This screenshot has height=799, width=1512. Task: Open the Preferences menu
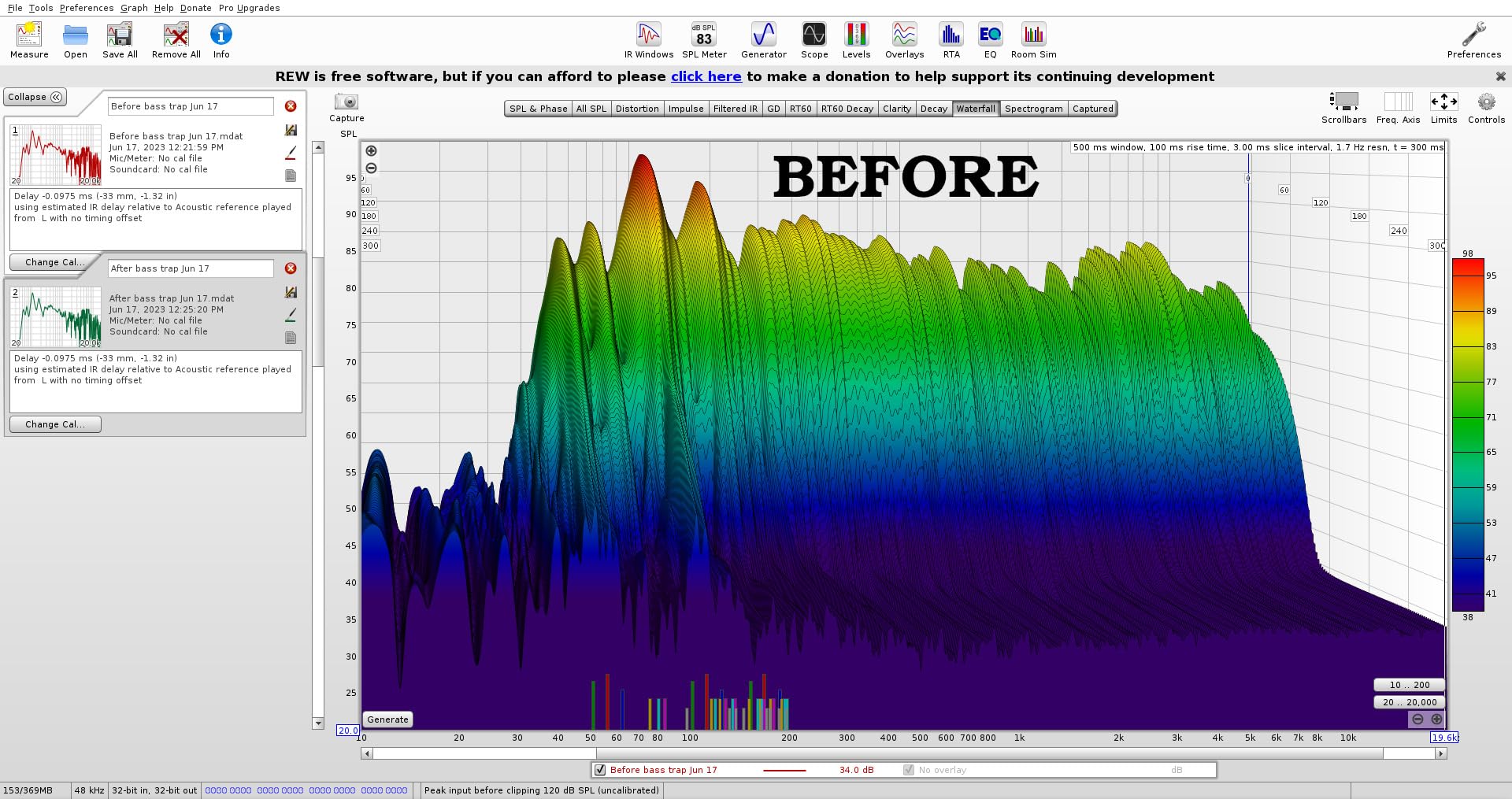tap(87, 8)
